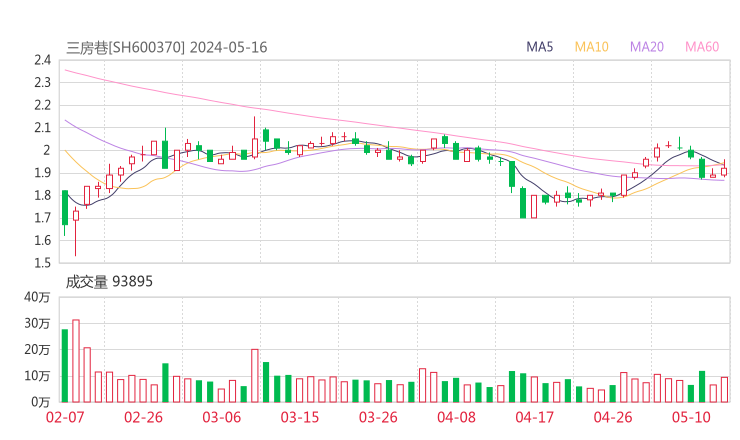Click the 04-17 date label

tap(535, 417)
